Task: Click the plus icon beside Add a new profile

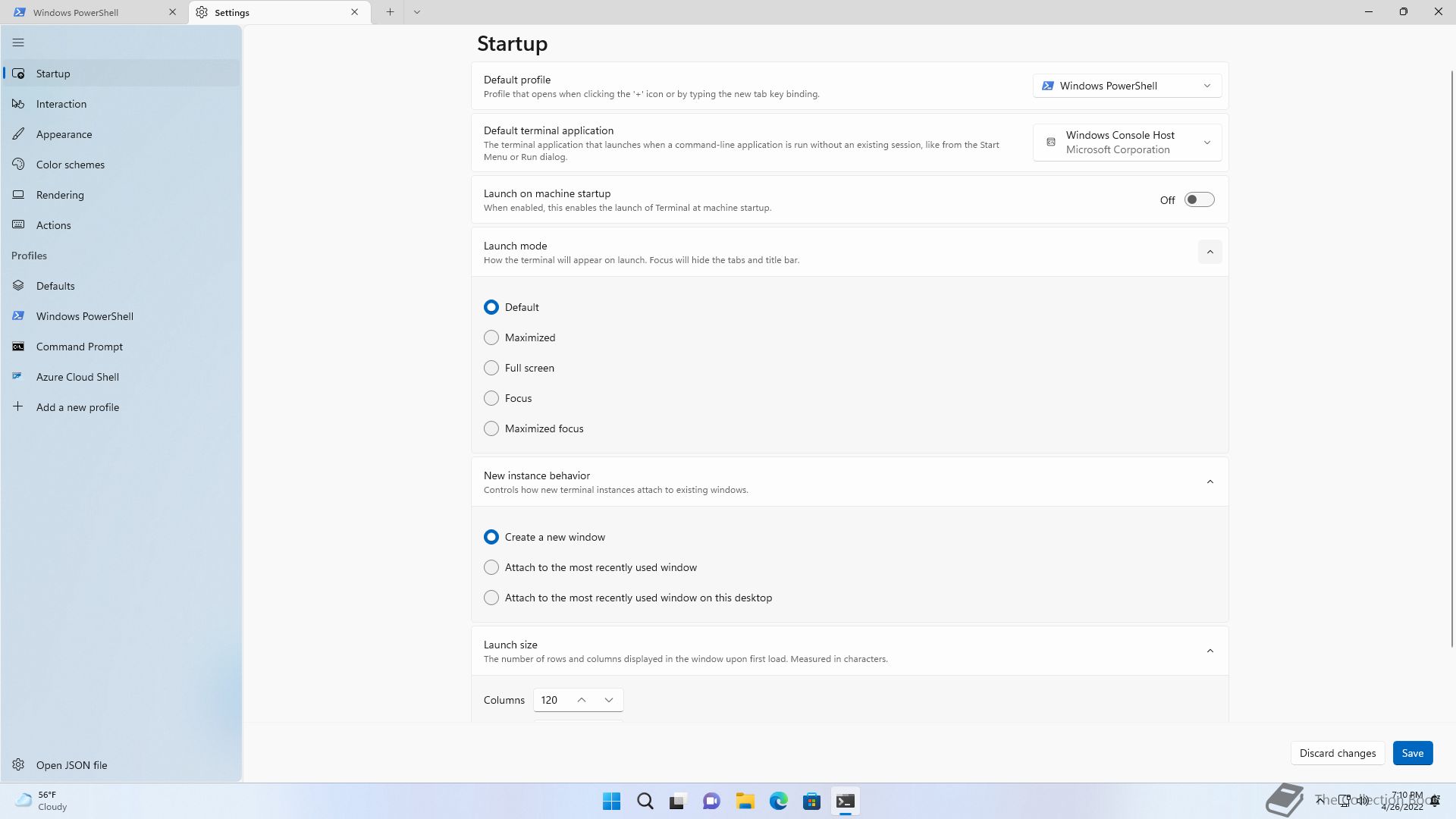Action: click(18, 407)
